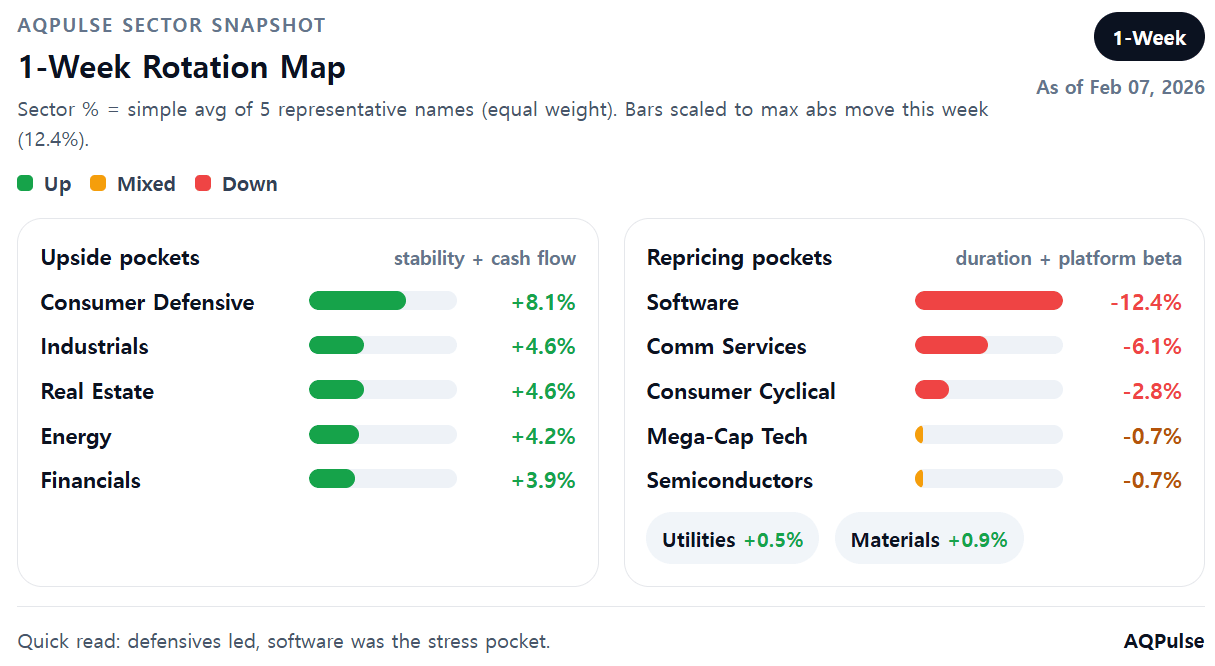This screenshot has height=666, width=1215.
Task: Select the green Up legend swatch
Action: (25, 184)
